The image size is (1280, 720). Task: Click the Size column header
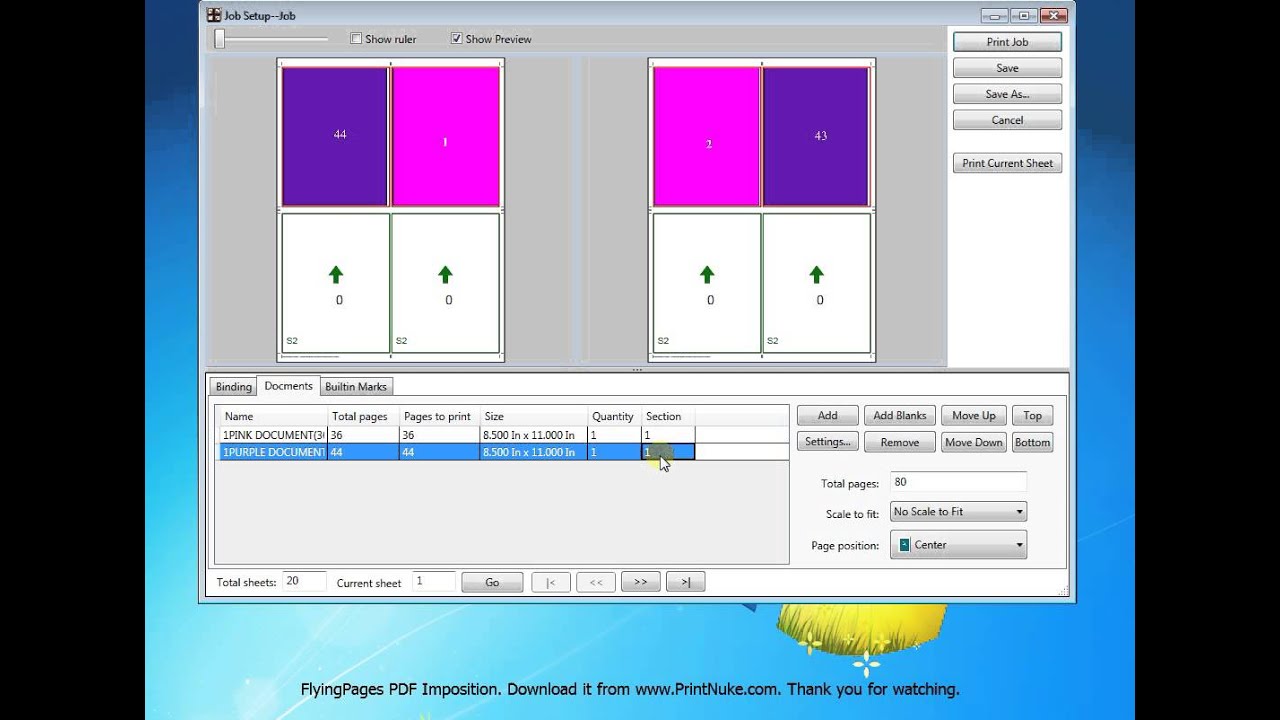pyautogui.click(x=533, y=416)
